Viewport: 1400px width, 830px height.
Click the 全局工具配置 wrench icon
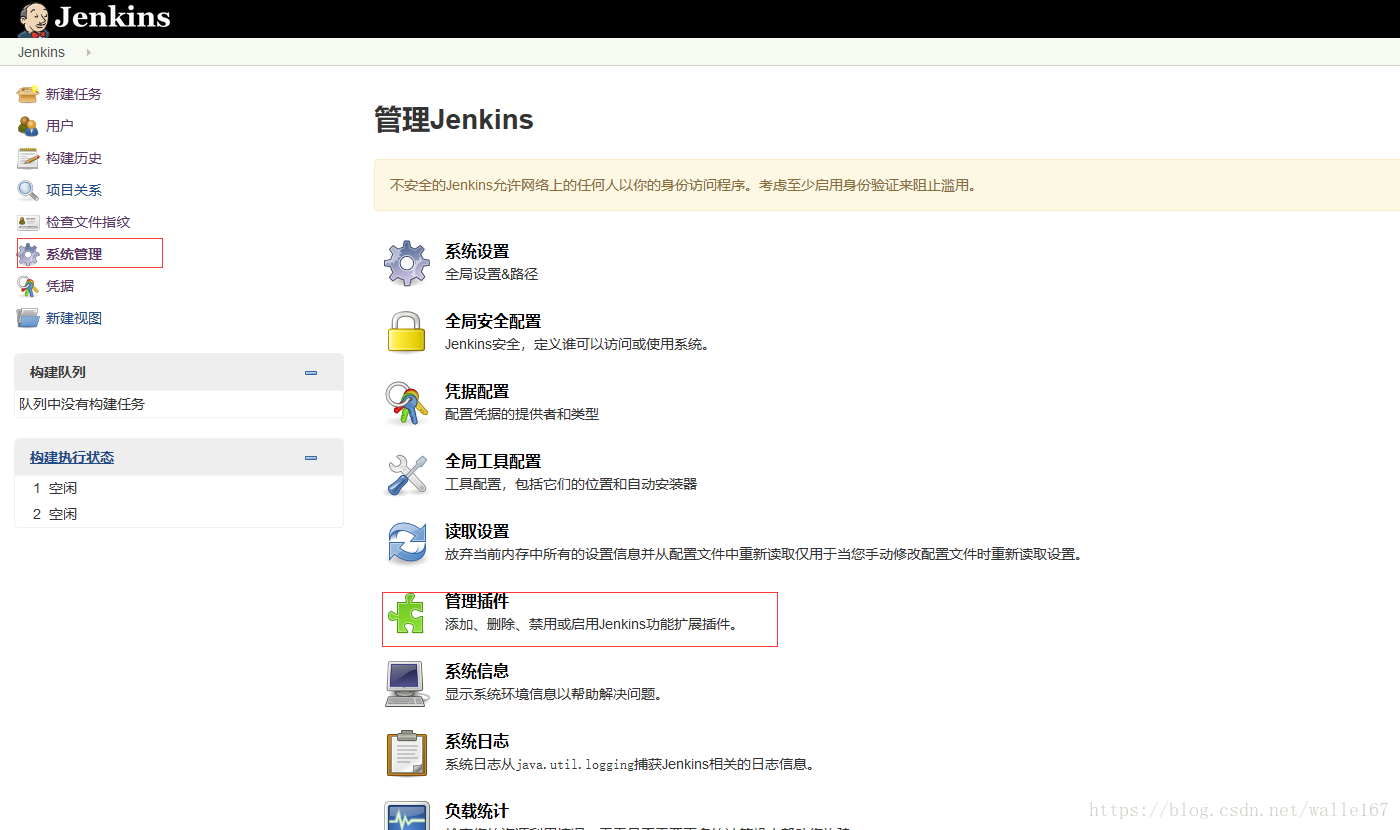407,473
